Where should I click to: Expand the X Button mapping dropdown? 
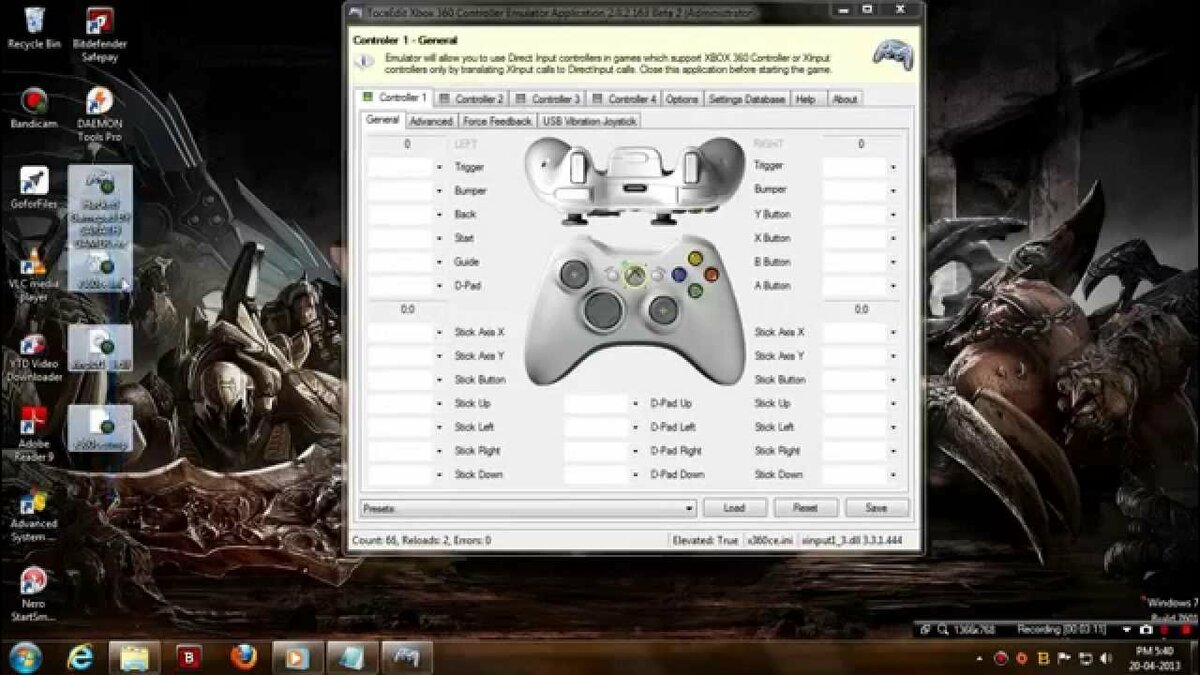coord(892,239)
